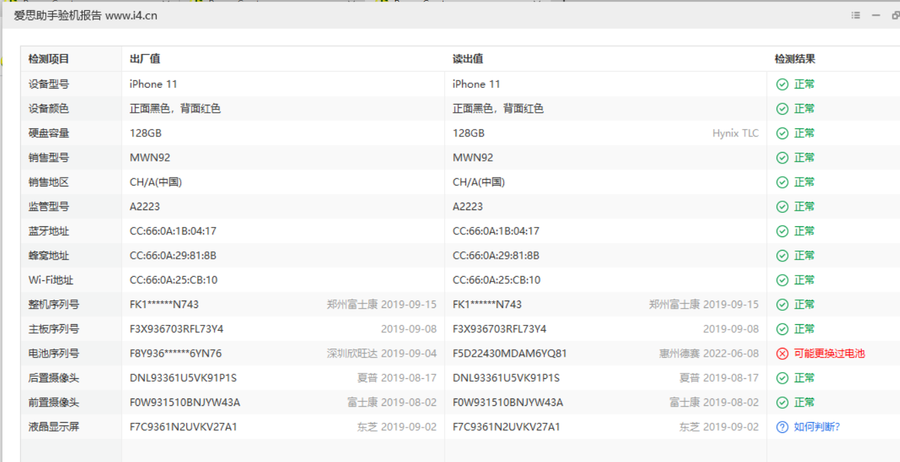The image size is (900, 462).
Task: Click read battery serial F5D22430MDAM6YQ81
Action: click(x=510, y=354)
